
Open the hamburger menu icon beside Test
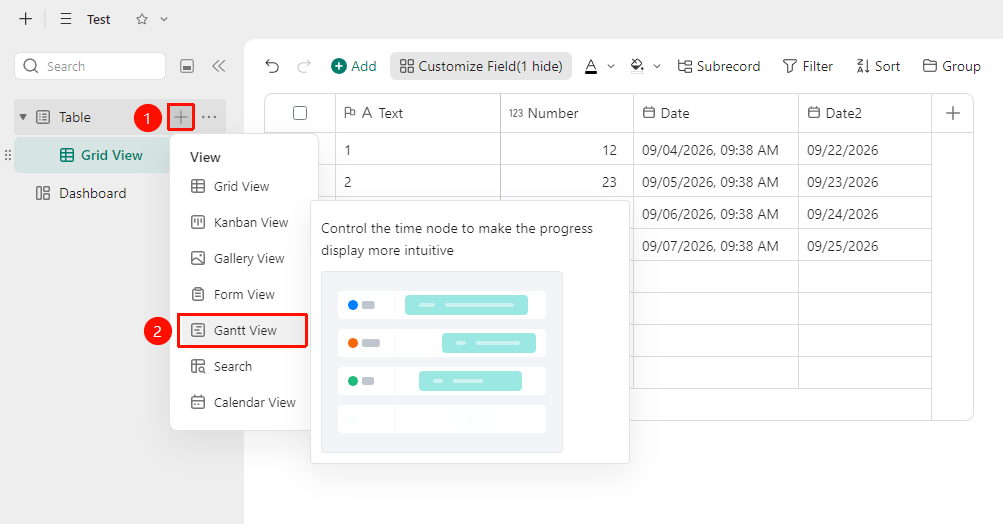(x=65, y=19)
